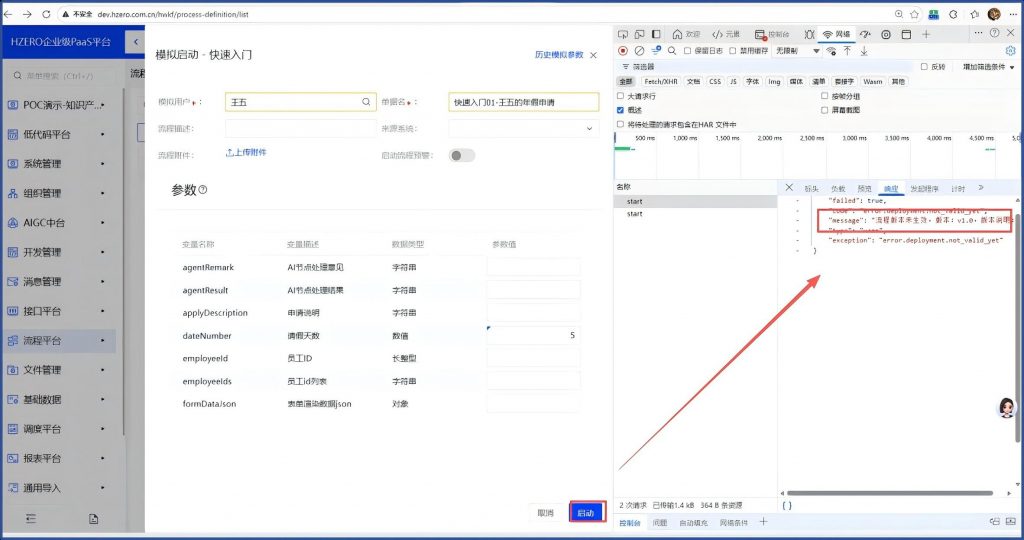
Task: Click the export HAR download arrow icon
Action: [x=864, y=51]
